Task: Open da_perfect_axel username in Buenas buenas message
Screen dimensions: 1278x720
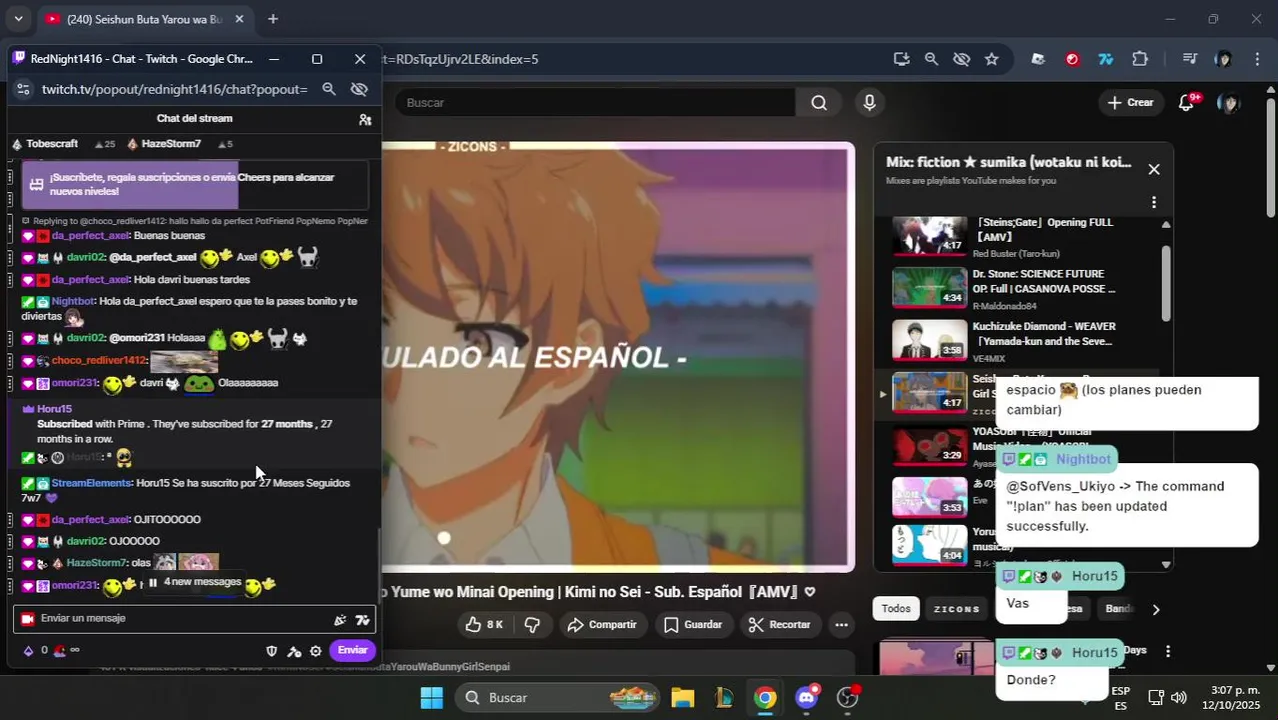Action: click(x=90, y=236)
